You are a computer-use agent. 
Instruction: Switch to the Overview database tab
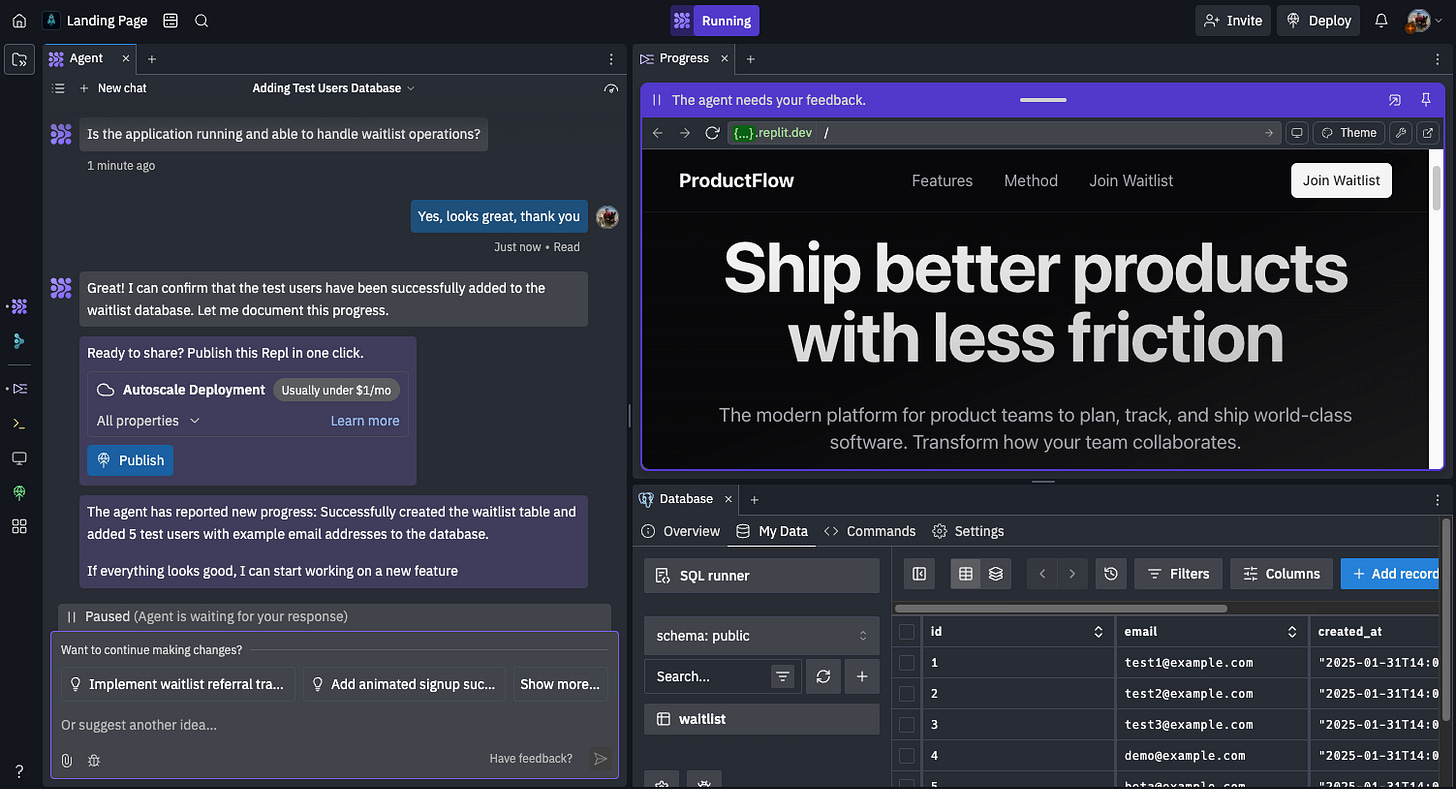point(680,531)
